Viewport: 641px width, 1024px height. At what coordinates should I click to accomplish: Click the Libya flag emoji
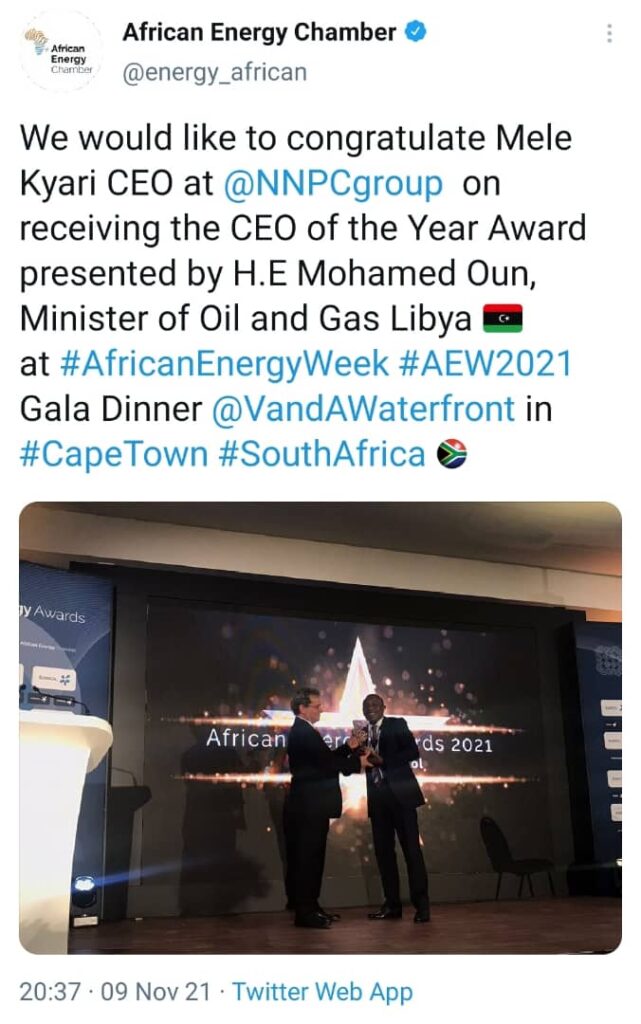(x=503, y=320)
